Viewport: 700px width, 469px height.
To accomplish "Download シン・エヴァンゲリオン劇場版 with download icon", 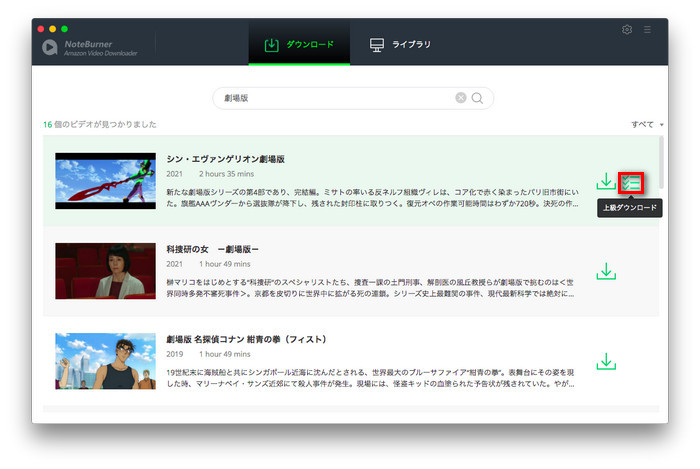I will tap(606, 181).
